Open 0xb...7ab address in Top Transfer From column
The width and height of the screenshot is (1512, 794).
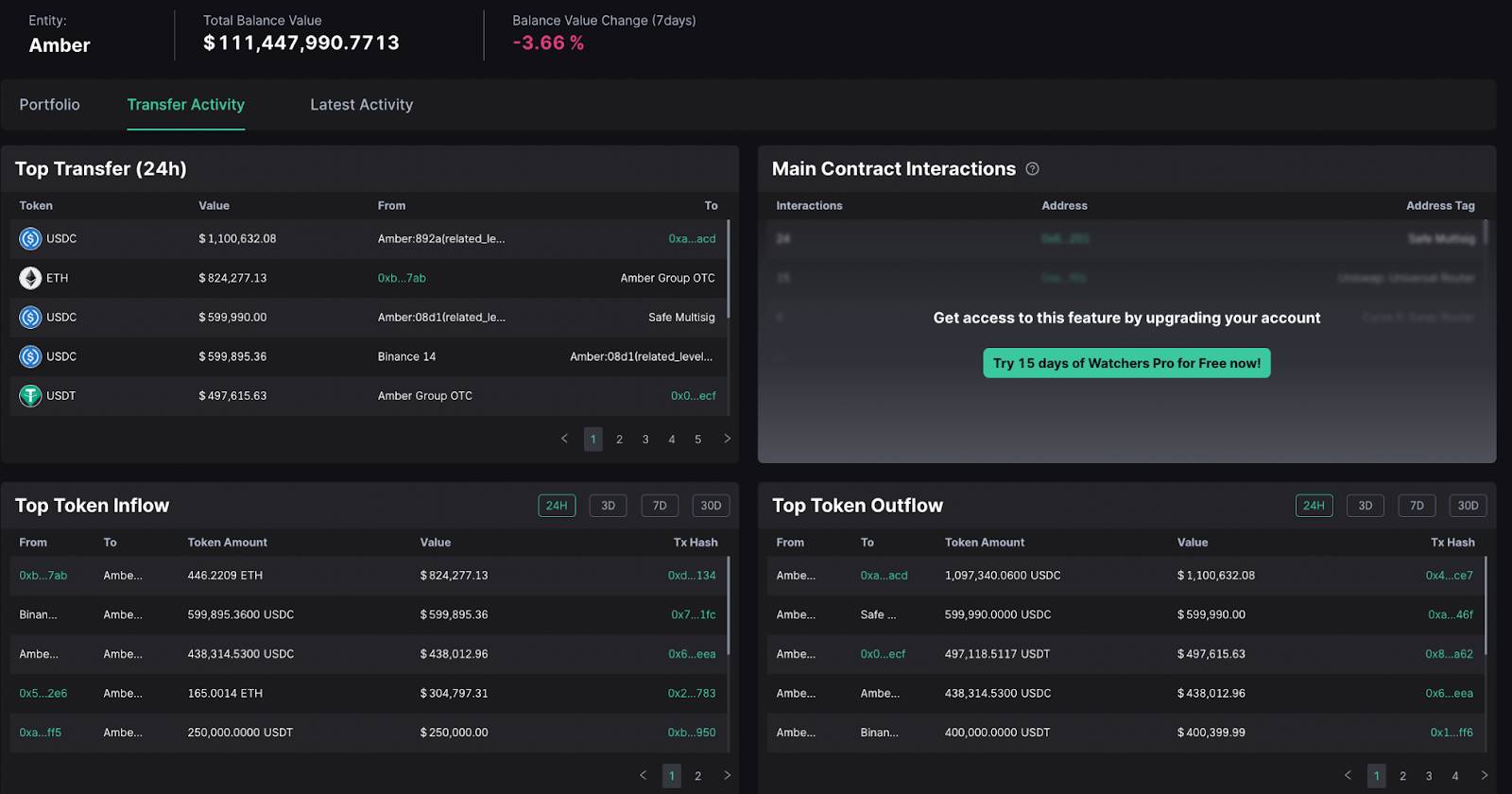coord(402,278)
